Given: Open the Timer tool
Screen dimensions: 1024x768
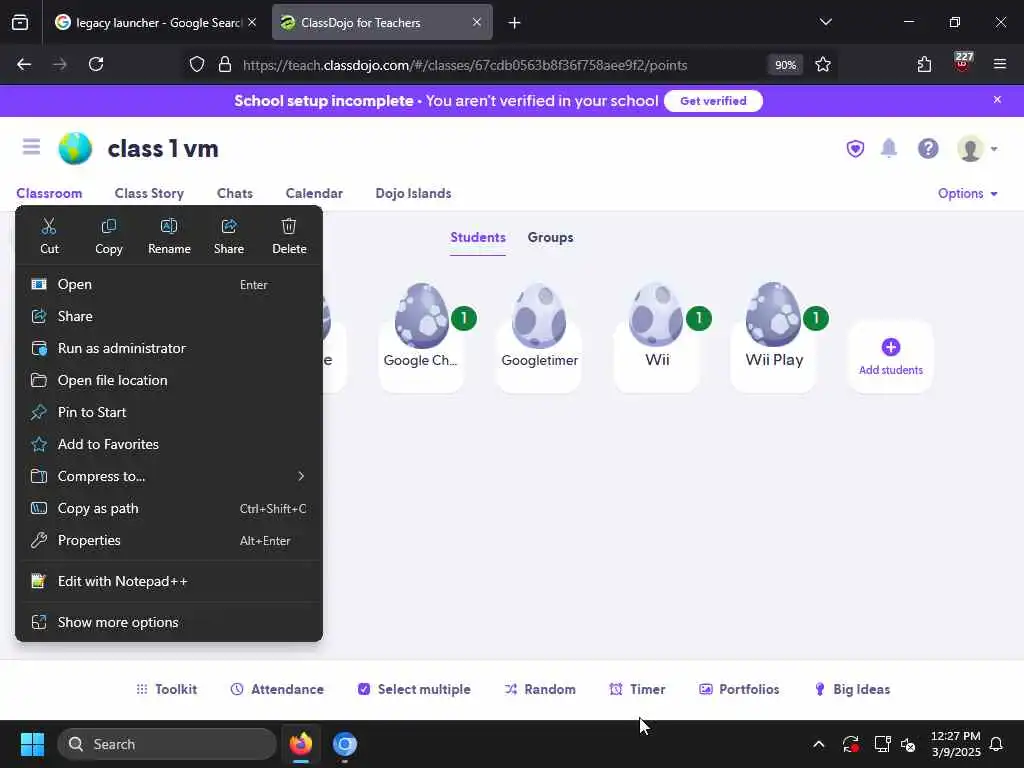Looking at the screenshot, I should 637,689.
